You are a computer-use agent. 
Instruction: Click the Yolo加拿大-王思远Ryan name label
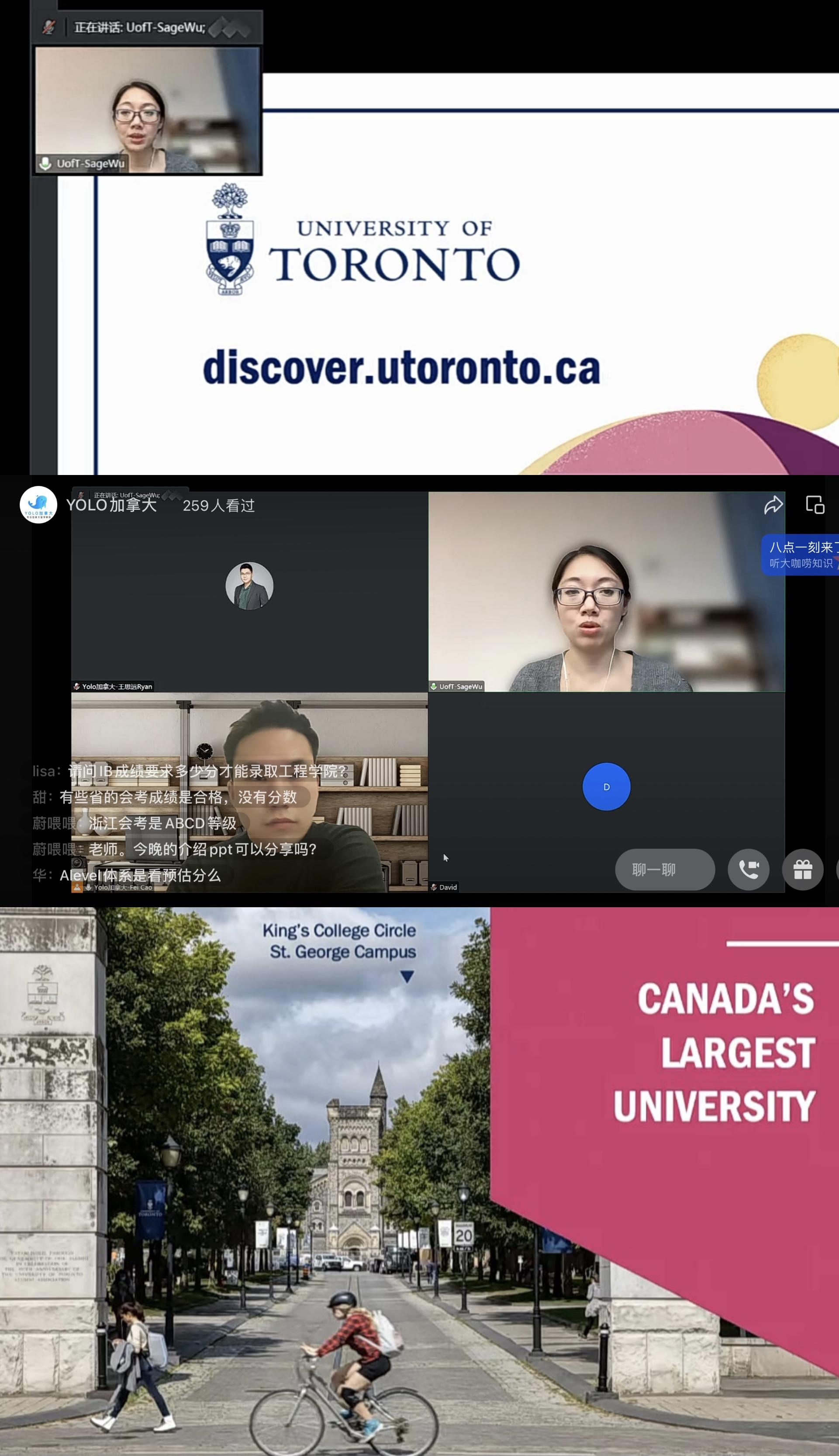coord(117,686)
